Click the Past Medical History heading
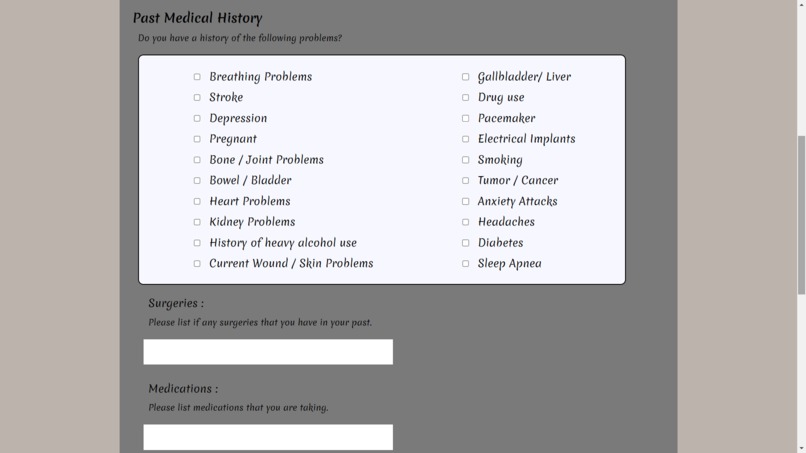 point(197,18)
